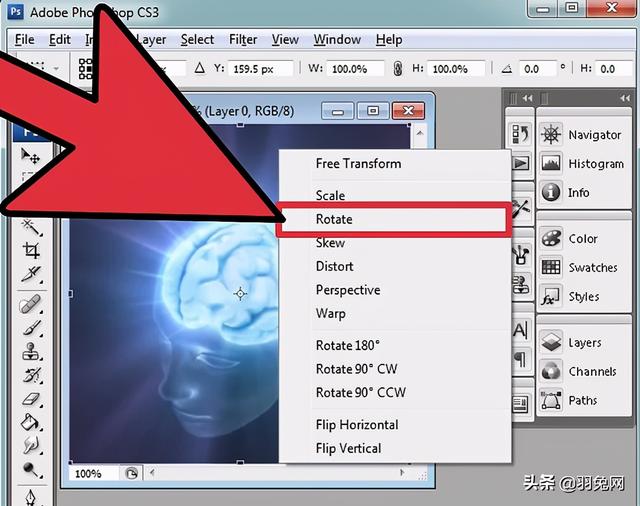This screenshot has height=506, width=640.
Task: Select the Move tool
Action: [x=30, y=156]
